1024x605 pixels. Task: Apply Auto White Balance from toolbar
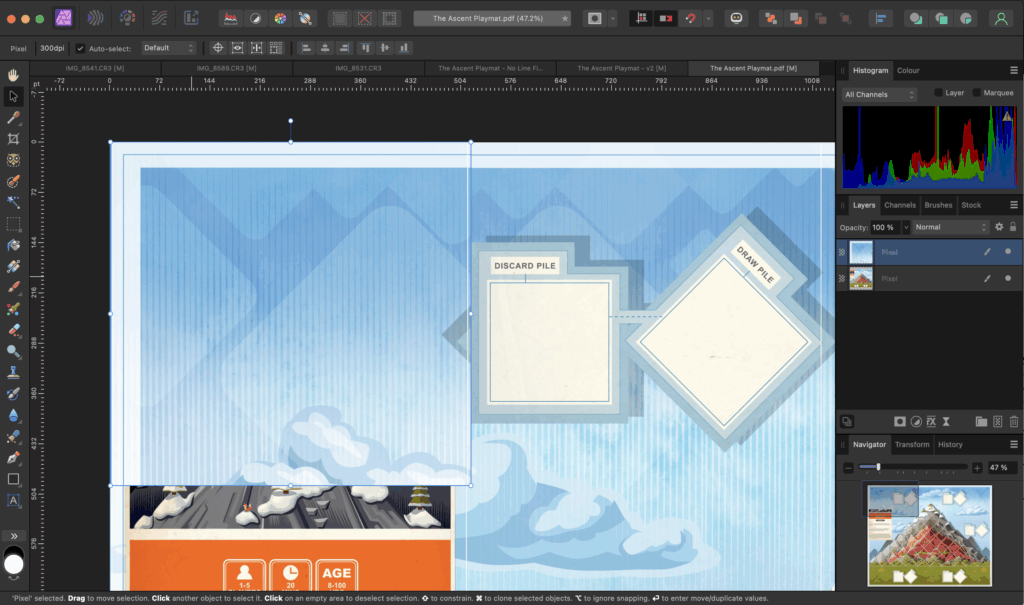pos(305,18)
